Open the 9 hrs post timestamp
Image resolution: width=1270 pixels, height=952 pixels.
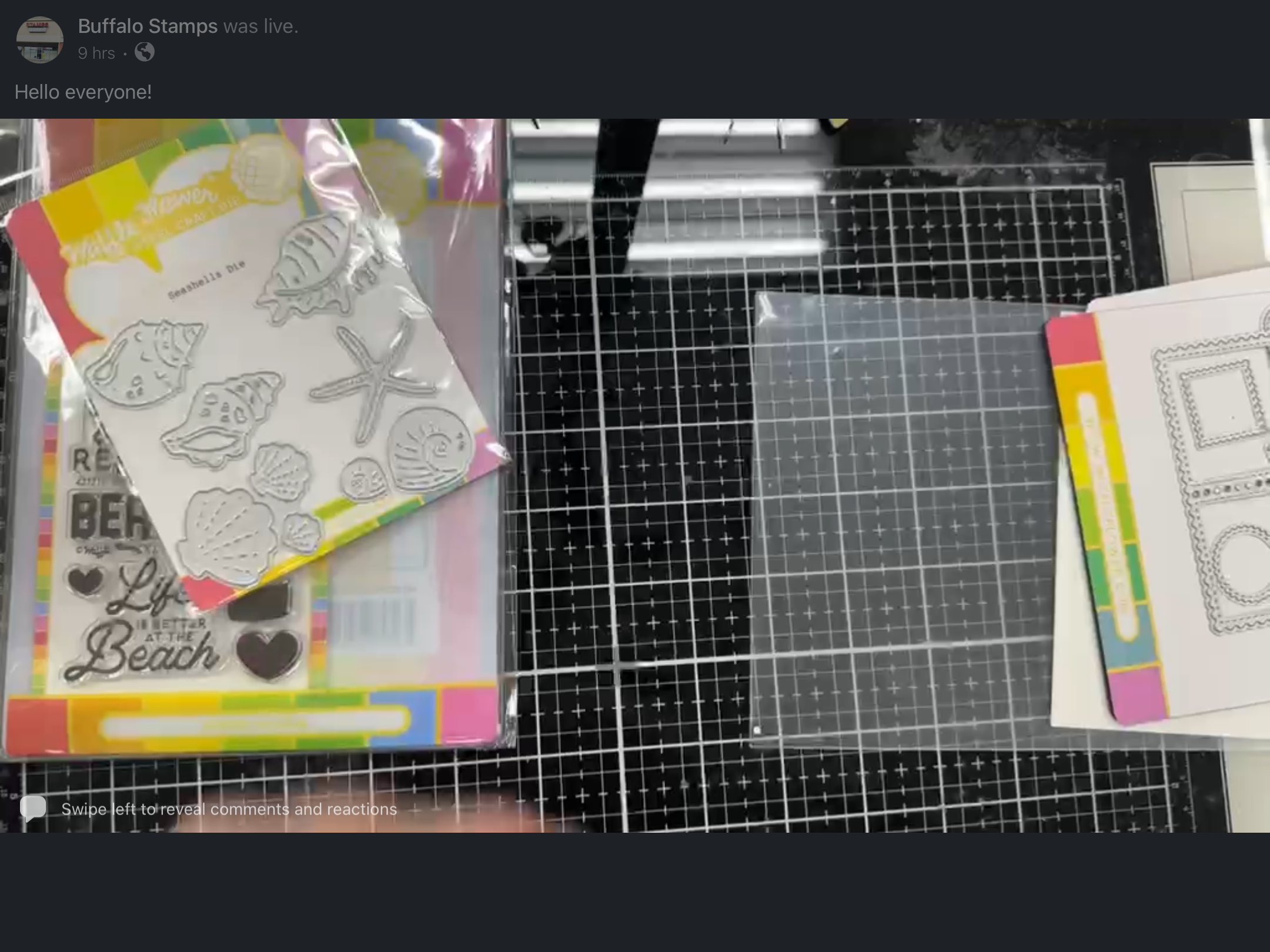click(96, 53)
